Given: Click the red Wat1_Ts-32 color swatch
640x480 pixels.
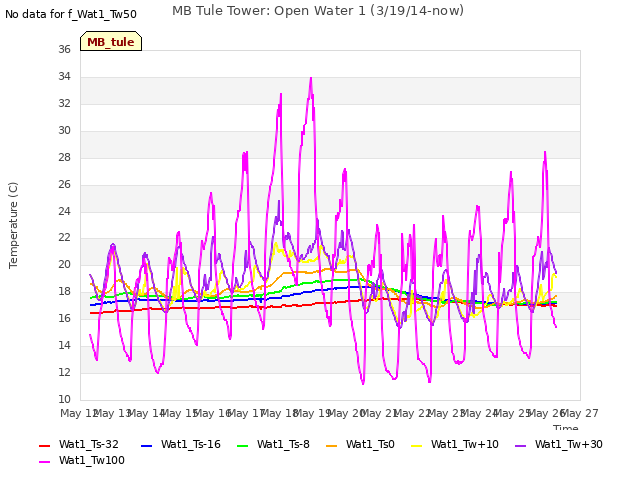Looking at the screenshot, I should 44,446.
